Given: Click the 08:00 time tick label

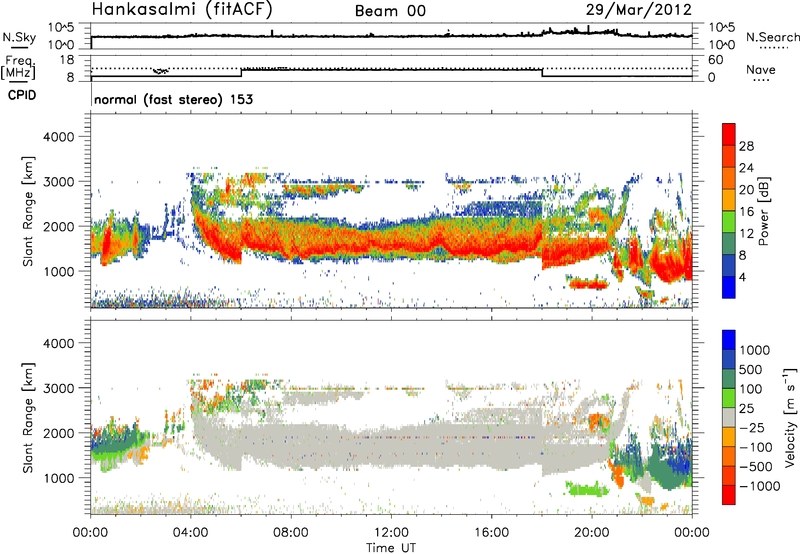Looking at the screenshot, I should (x=291, y=533).
